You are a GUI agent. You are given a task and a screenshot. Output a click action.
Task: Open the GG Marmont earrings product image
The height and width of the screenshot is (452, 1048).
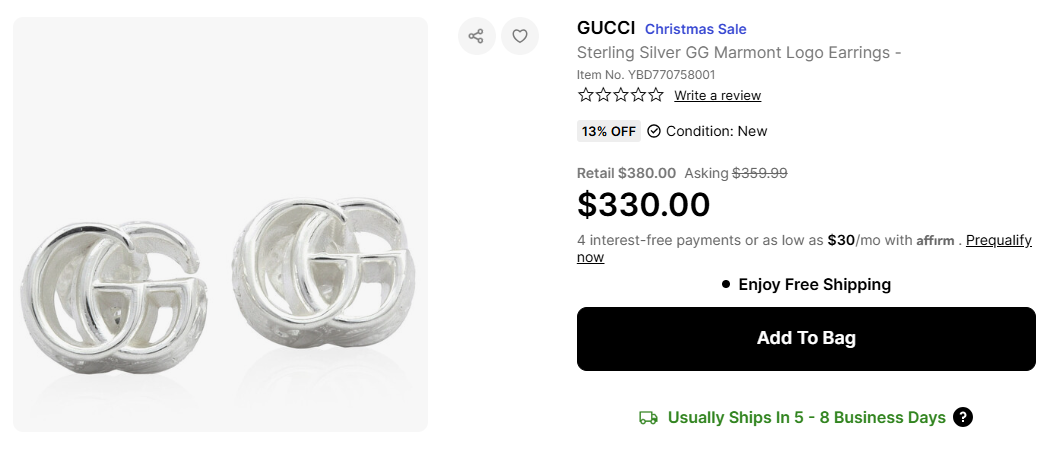tap(220, 225)
